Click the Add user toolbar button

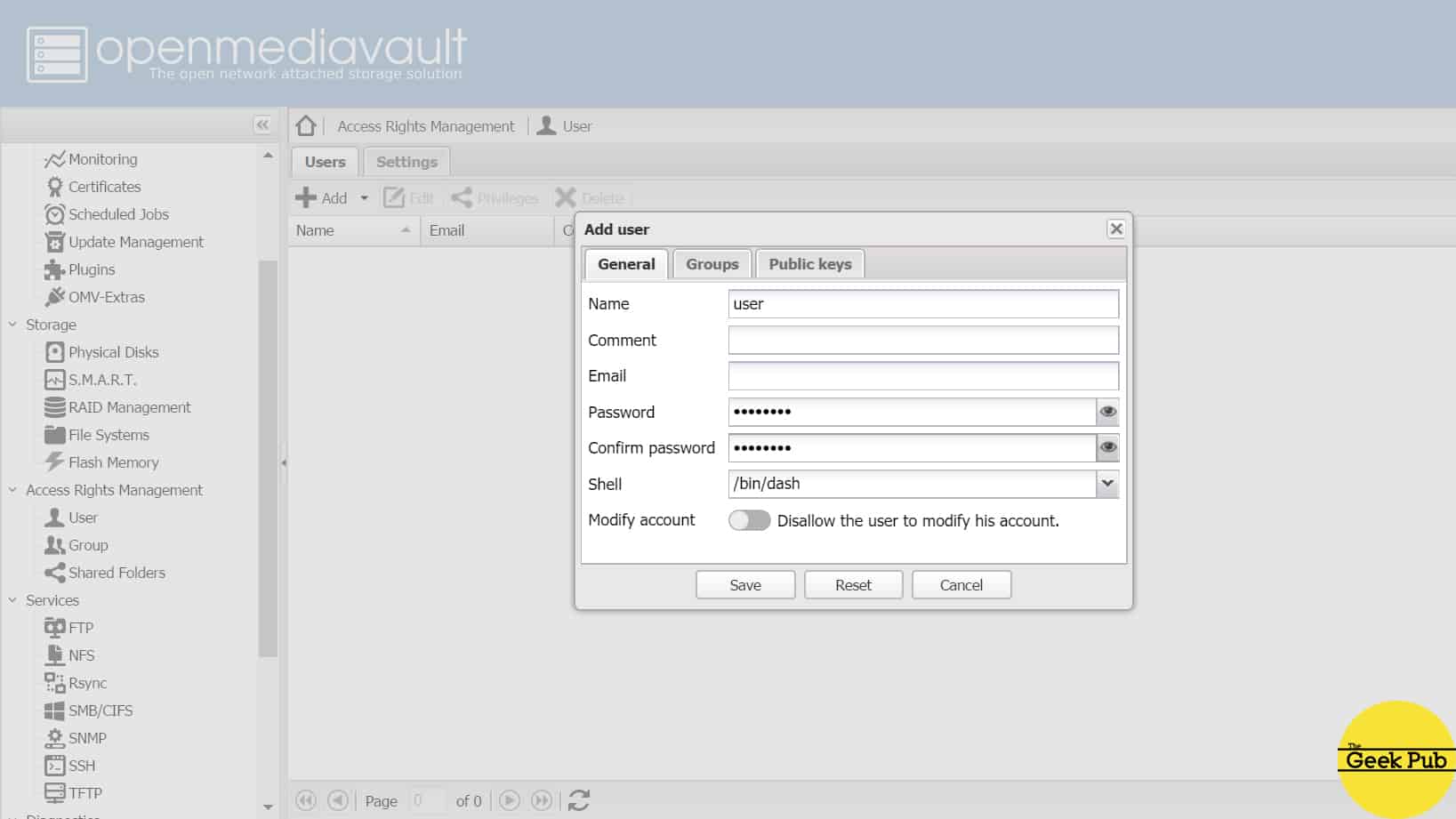pyautogui.click(x=322, y=198)
